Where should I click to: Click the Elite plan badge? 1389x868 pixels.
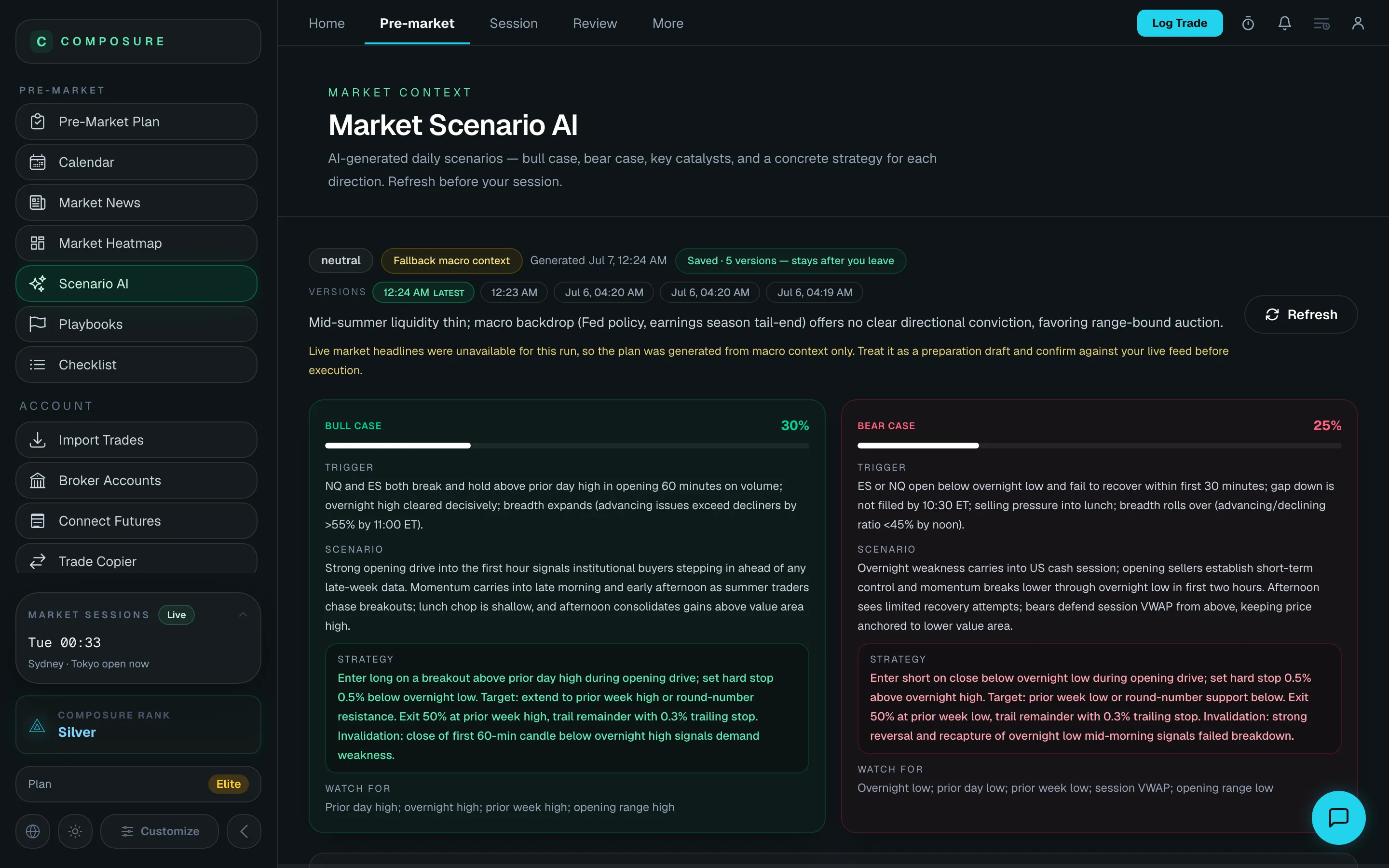tap(228, 784)
